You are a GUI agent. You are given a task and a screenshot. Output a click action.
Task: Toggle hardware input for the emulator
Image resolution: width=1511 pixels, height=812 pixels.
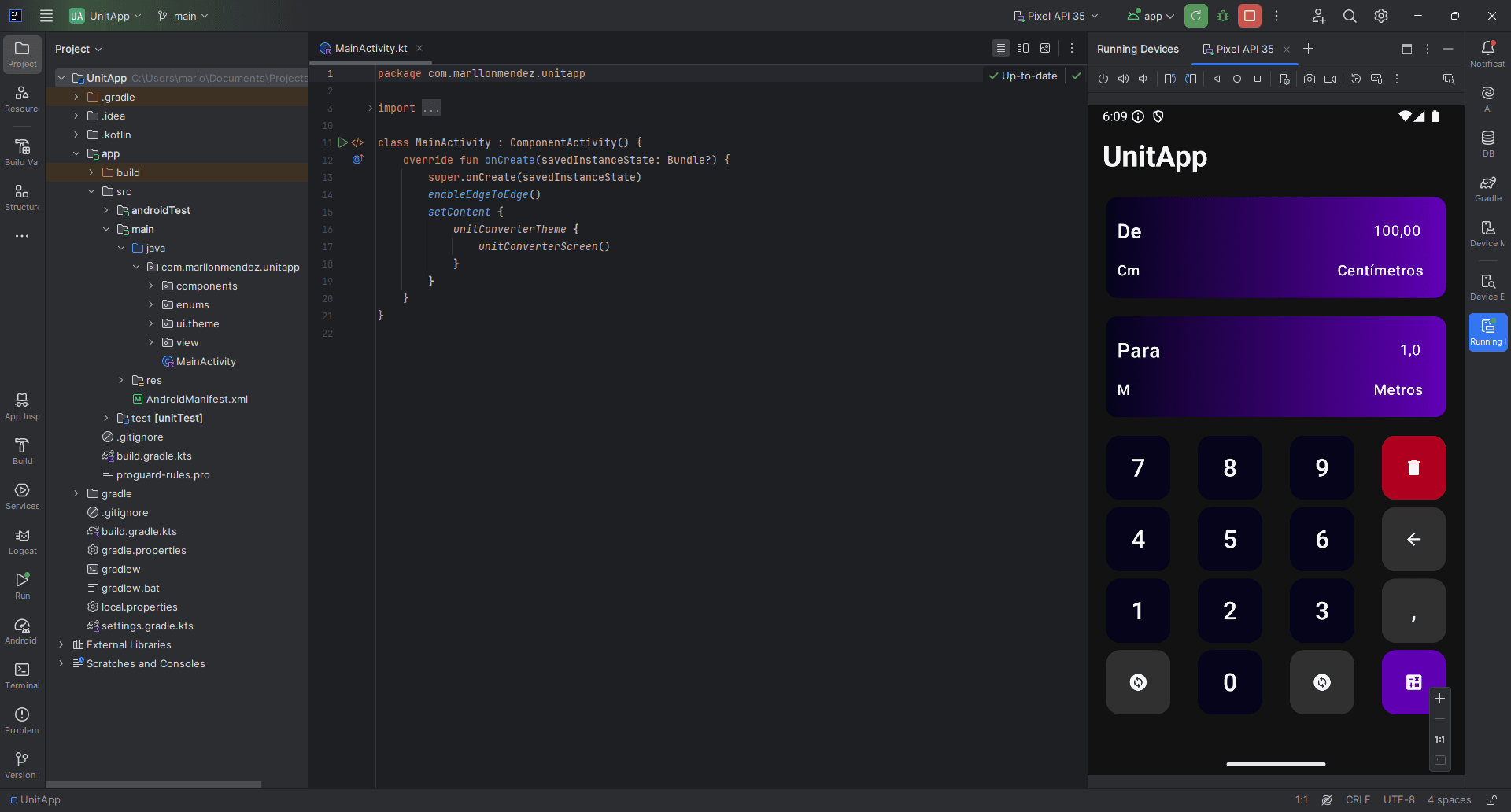coord(1376,79)
